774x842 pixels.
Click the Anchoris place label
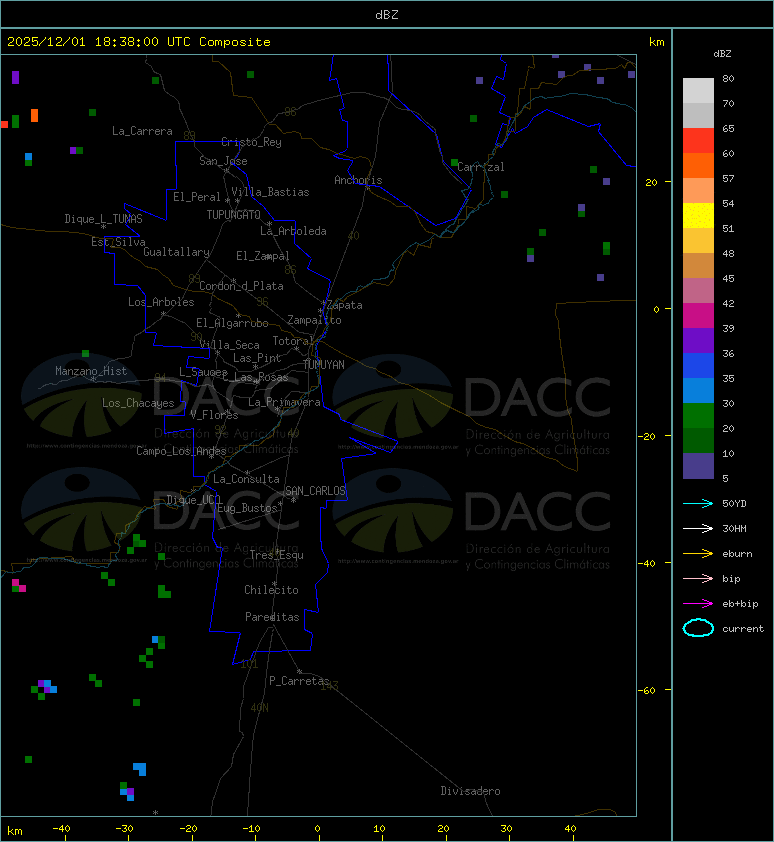[358, 180]
